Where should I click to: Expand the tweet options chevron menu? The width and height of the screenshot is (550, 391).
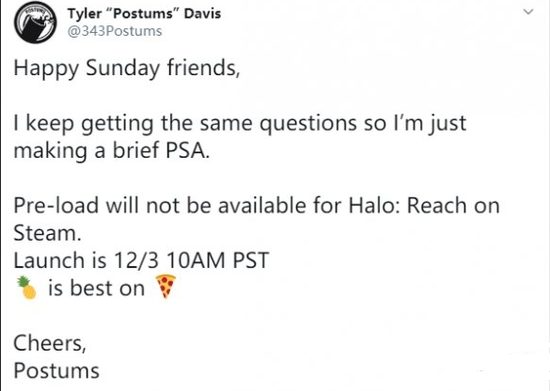pos(528,12)
